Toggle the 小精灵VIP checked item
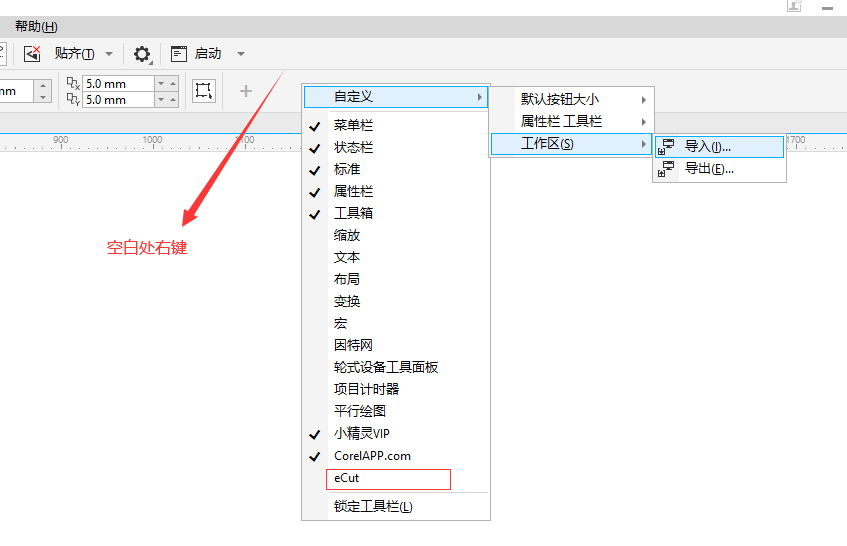Screen dimensions: 847x546 [396, 434]
